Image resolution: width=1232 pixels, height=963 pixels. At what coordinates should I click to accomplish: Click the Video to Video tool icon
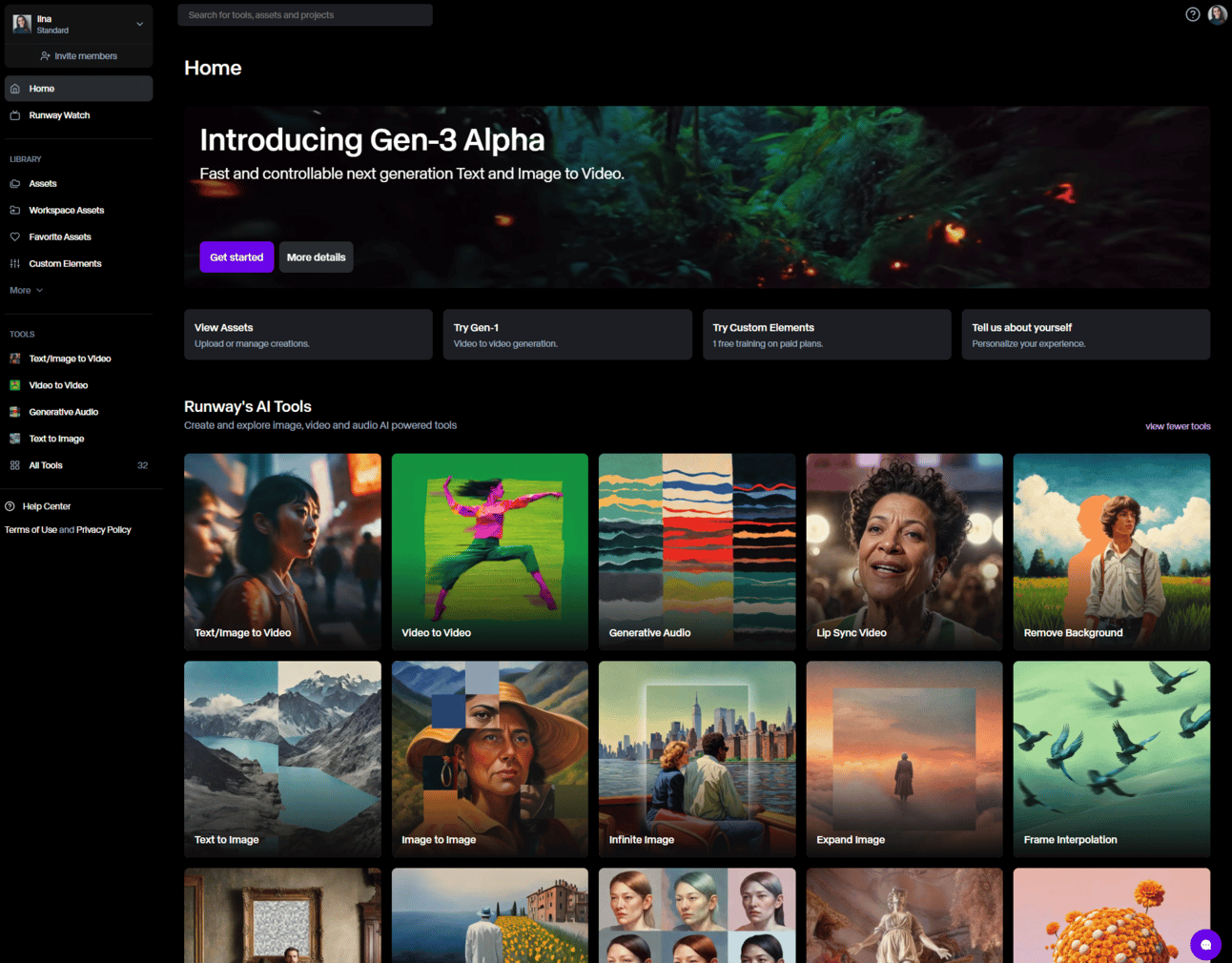coord(15,385)
